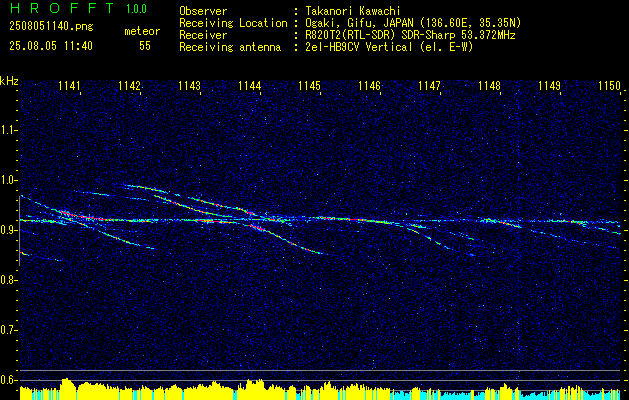The width and height of the screenshot is (629, 400).
Task: Click the 1144 time axis marker
Action: 250,85
